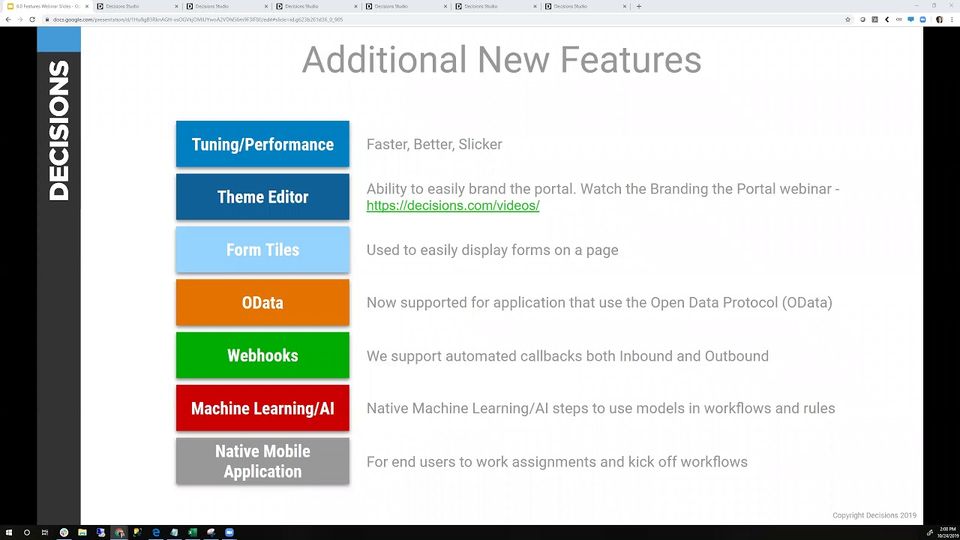
Task: Click the Theme Editor box
Action: tap(263, 197)
